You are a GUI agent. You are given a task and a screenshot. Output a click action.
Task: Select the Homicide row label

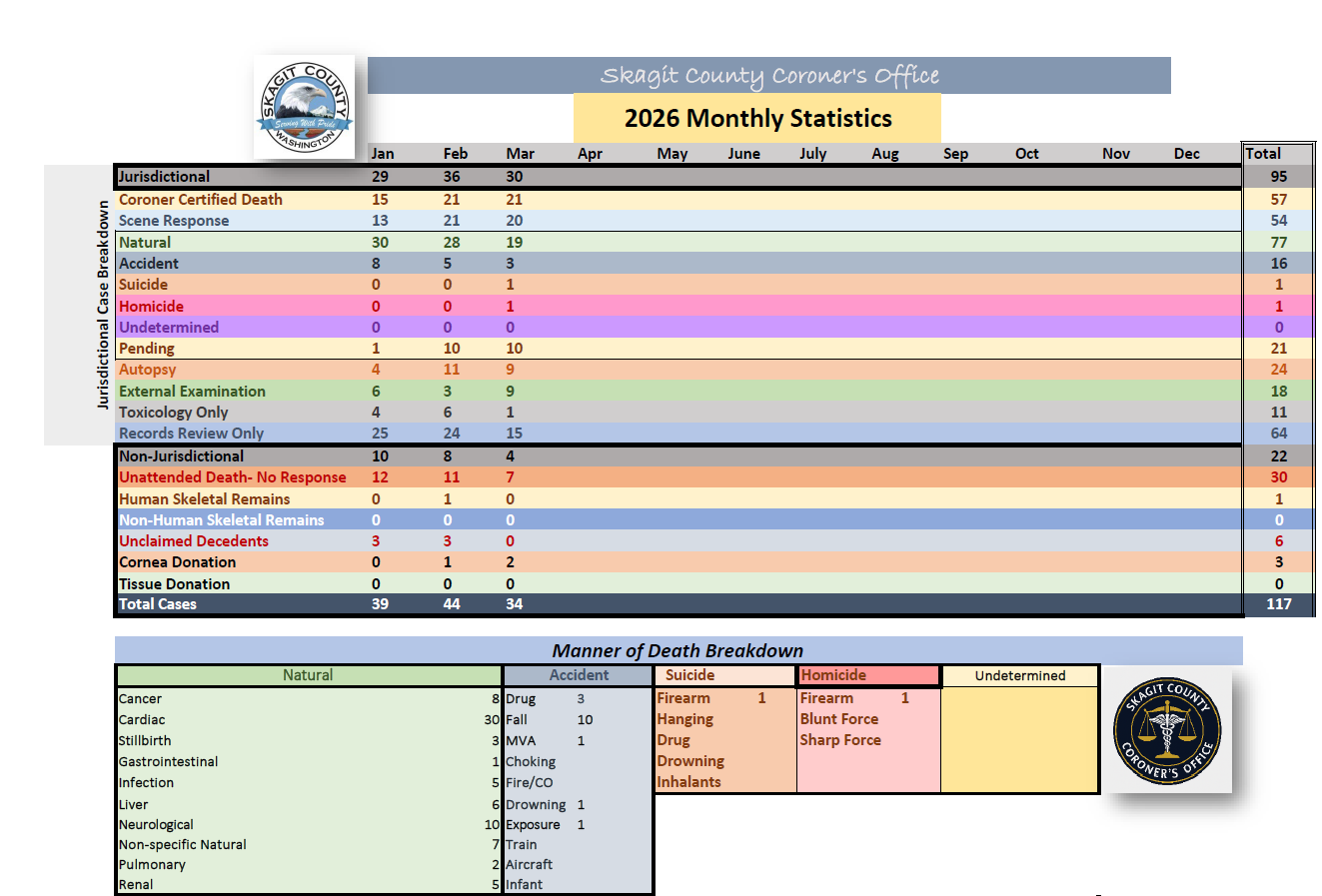point(151,306)
